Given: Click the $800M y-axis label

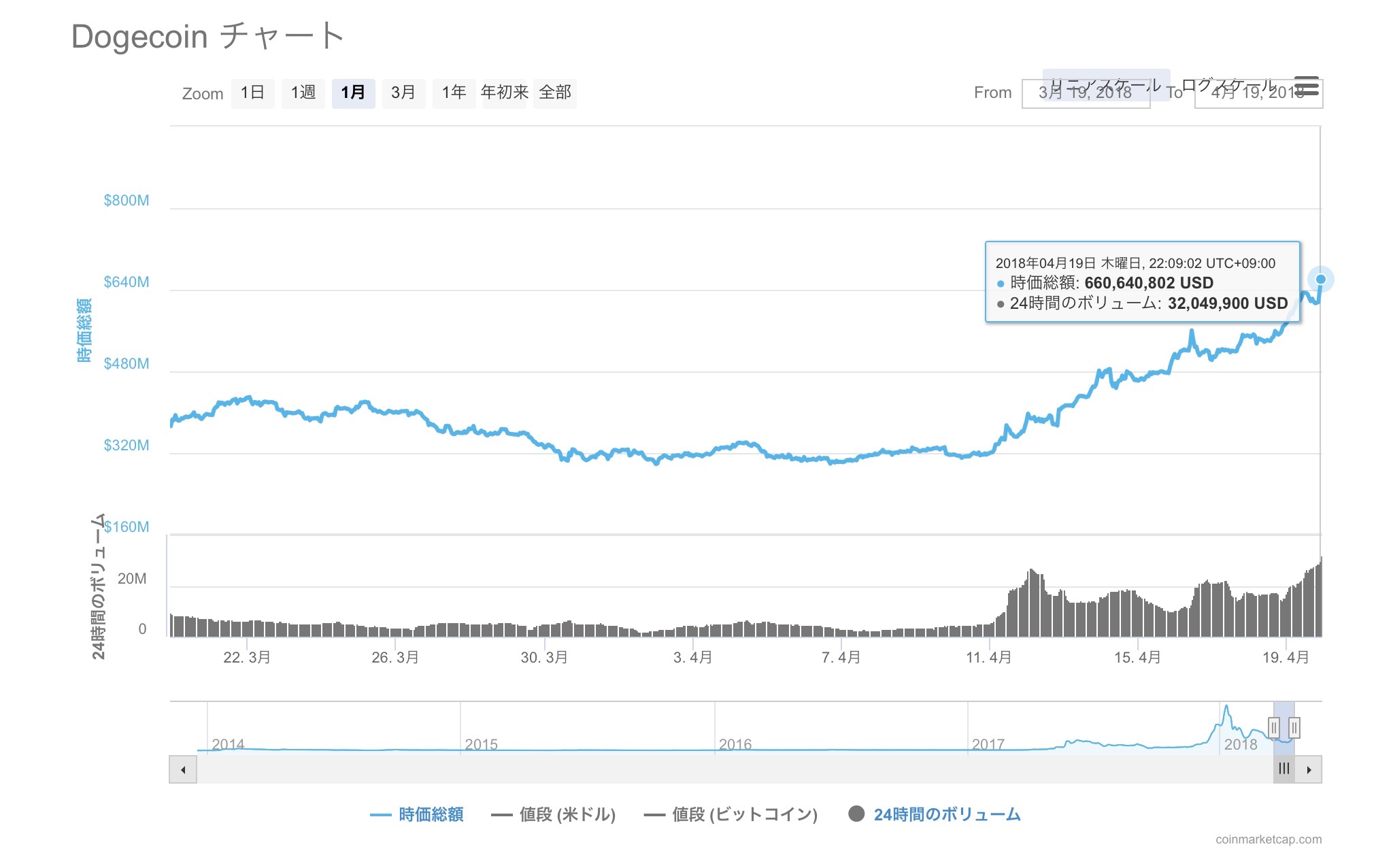Looking at the screenshot, I should coord(127,200).
